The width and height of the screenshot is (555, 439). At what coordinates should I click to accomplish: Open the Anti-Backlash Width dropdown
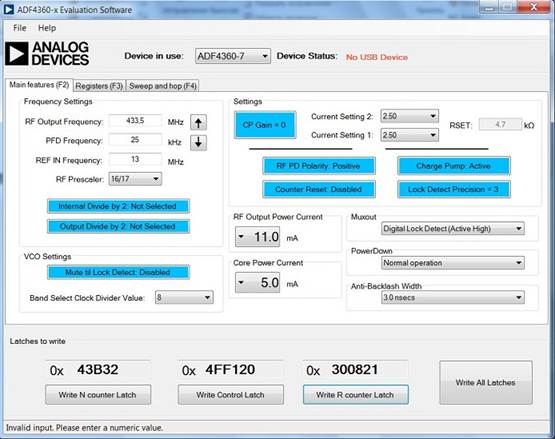tap(453, 297)
